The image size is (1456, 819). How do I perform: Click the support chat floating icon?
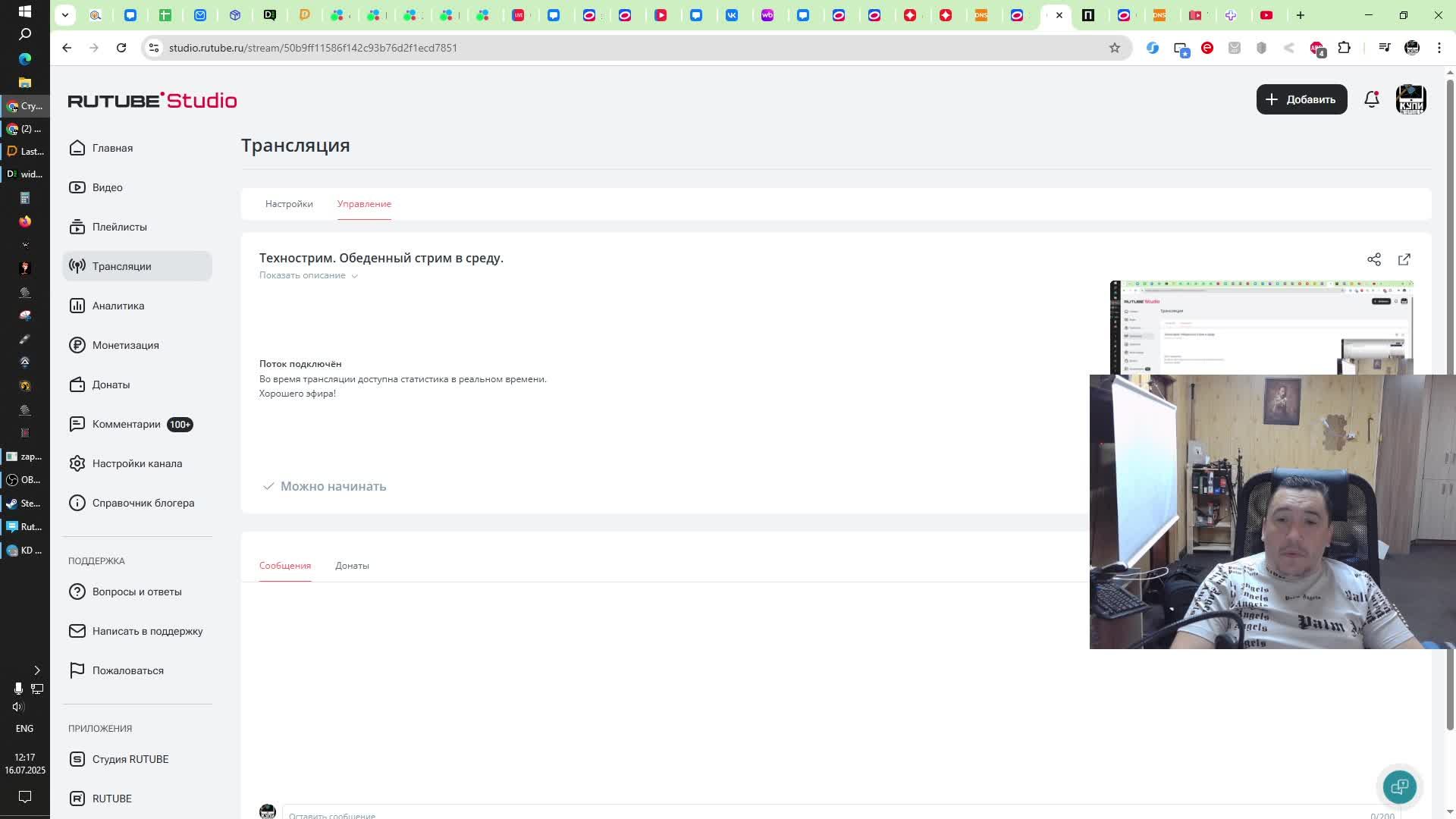pyautogui.click(x=1399, y=786)
